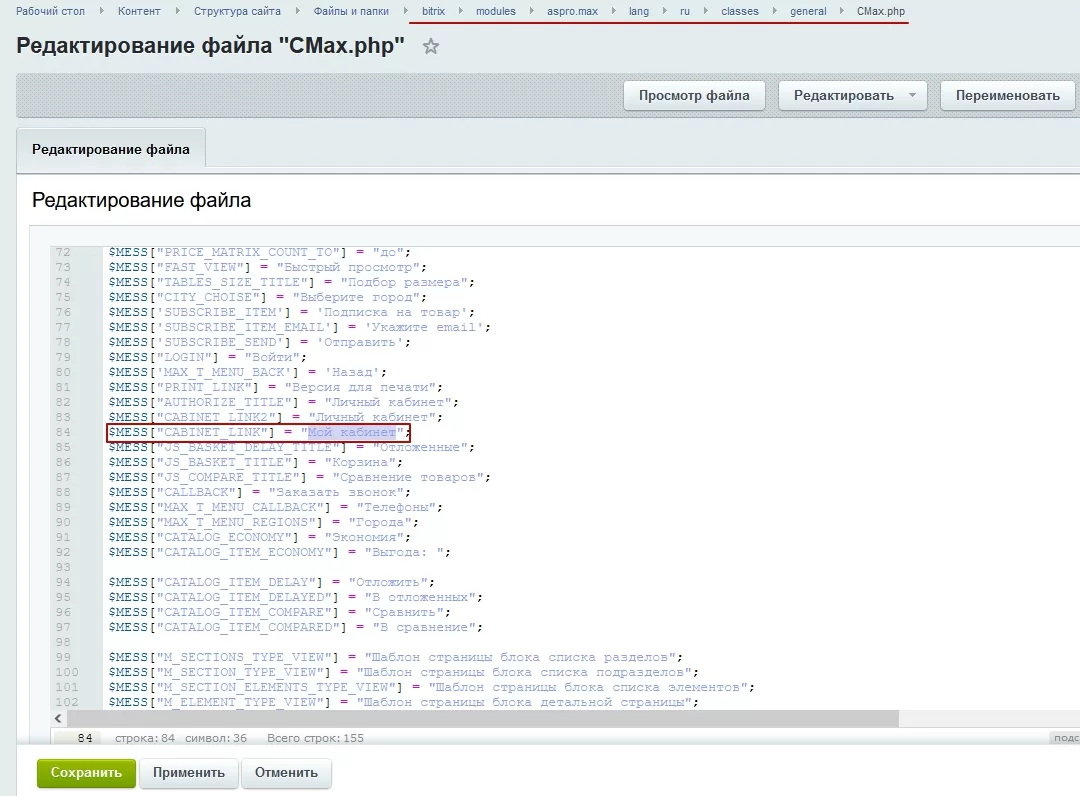The width and height of the screenshot is (1080, 796).
Task: Open Контент breadcrumb link
Action: (x=139, y=11)
